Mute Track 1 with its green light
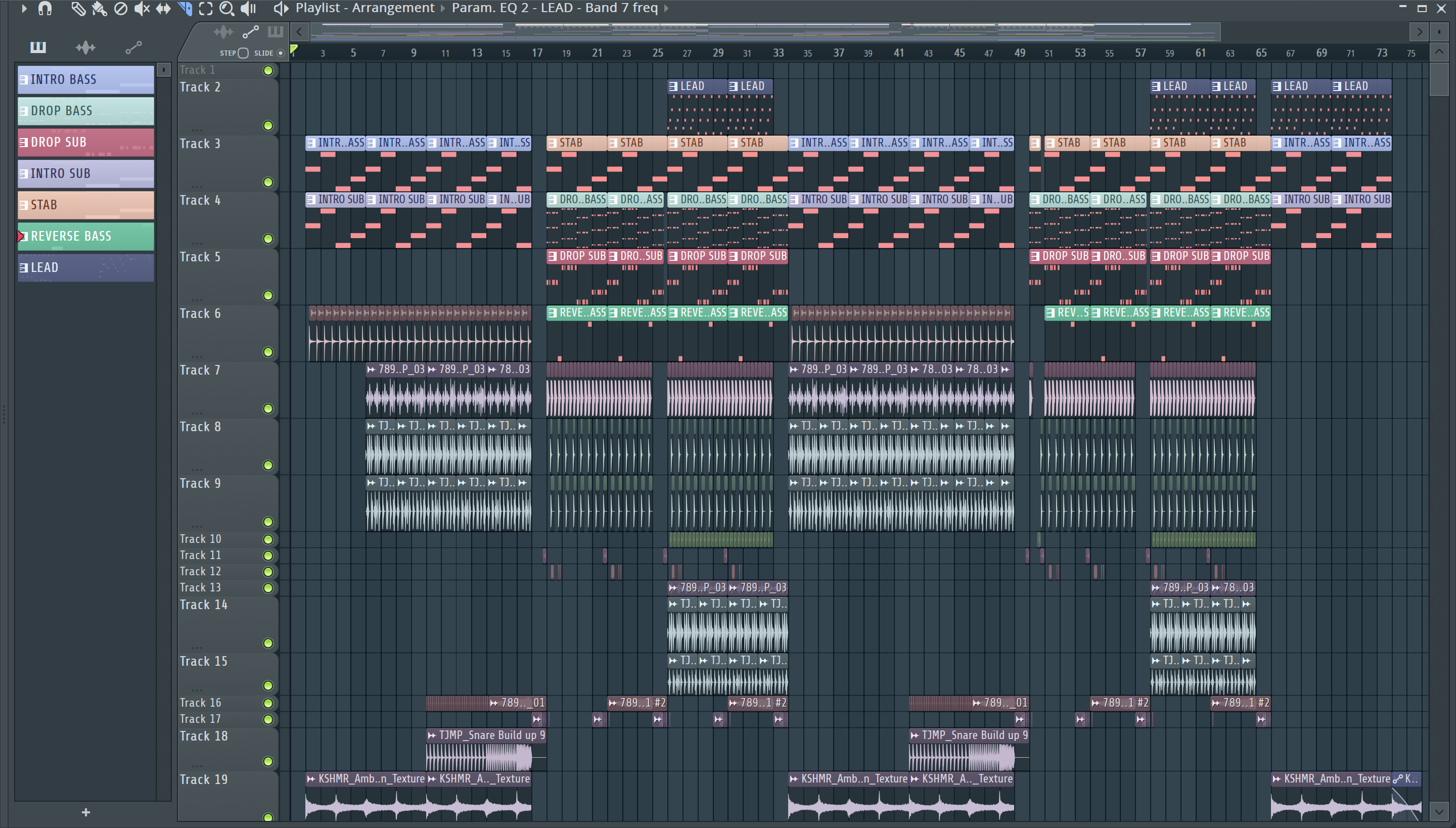This screenshot has height=828, width=1456. (268, 71)
